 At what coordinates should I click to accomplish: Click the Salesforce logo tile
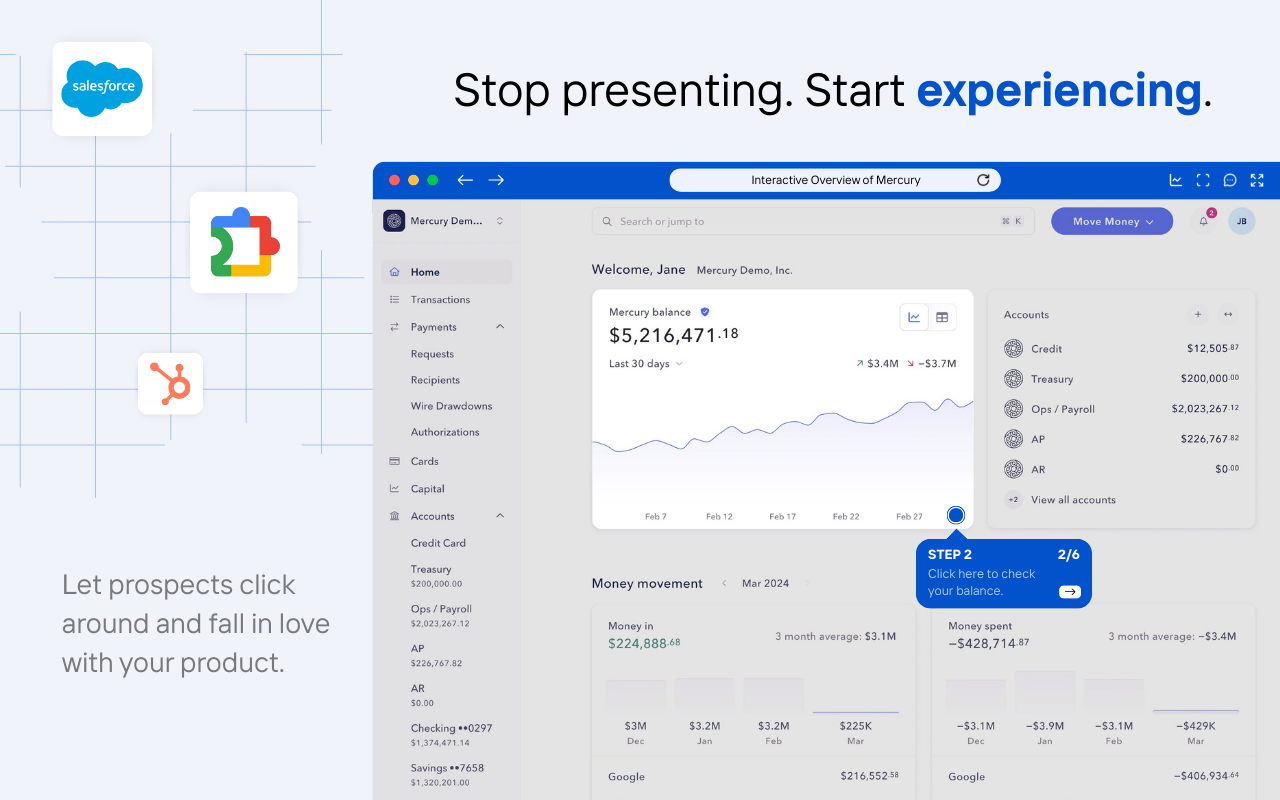pyautogui.click(x=102, y=88)
